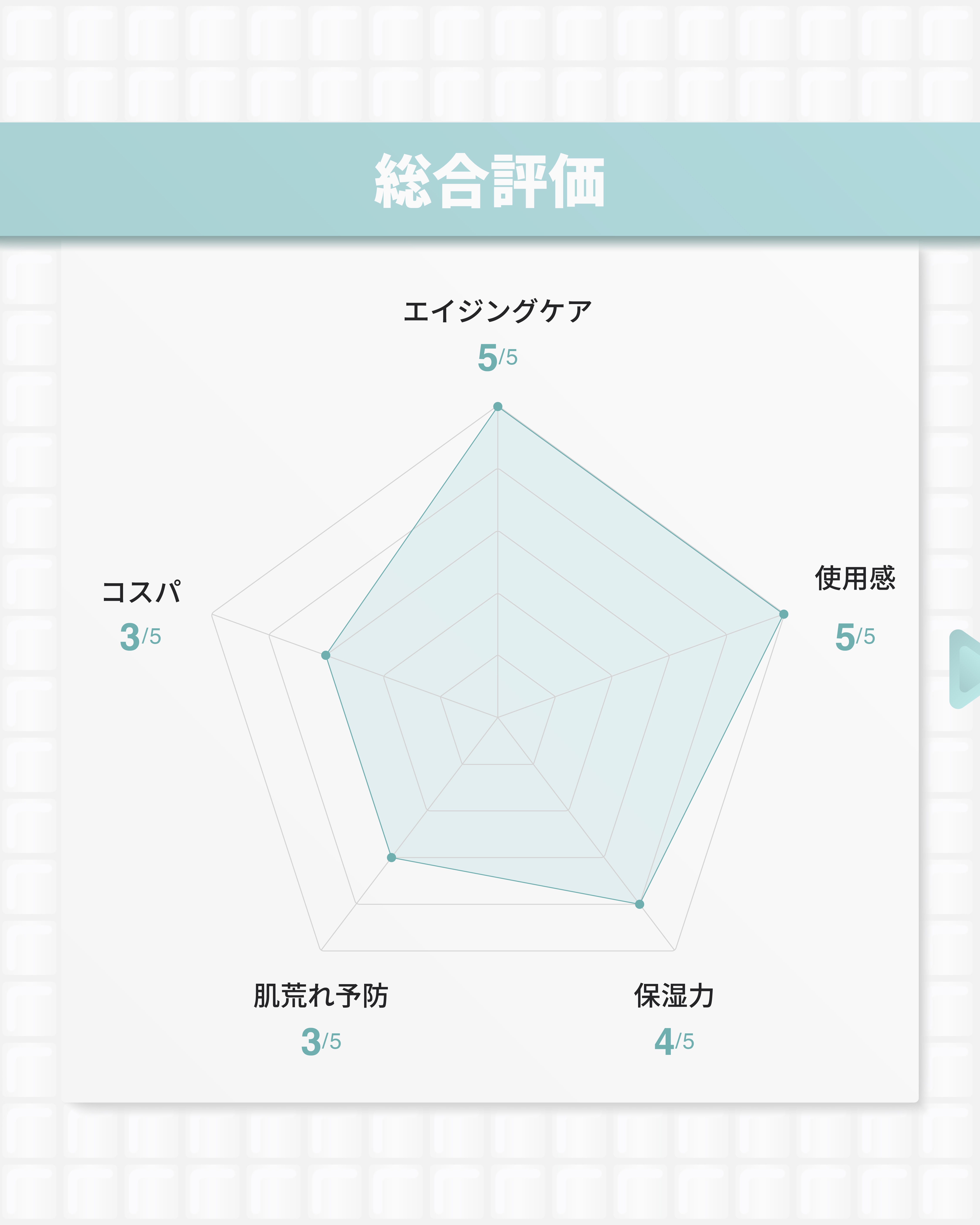The image size is (980, 1225).
Task: Click the 保湿力 data point on the radar chart
Action: (x=640, y=904)
